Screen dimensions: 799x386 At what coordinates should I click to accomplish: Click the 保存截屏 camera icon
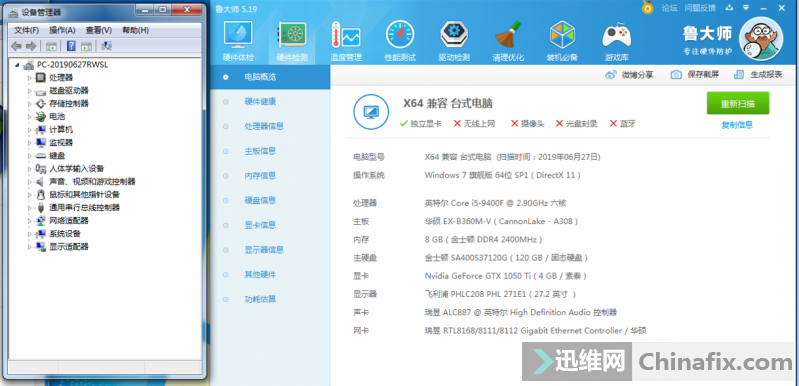coord(676,75)
